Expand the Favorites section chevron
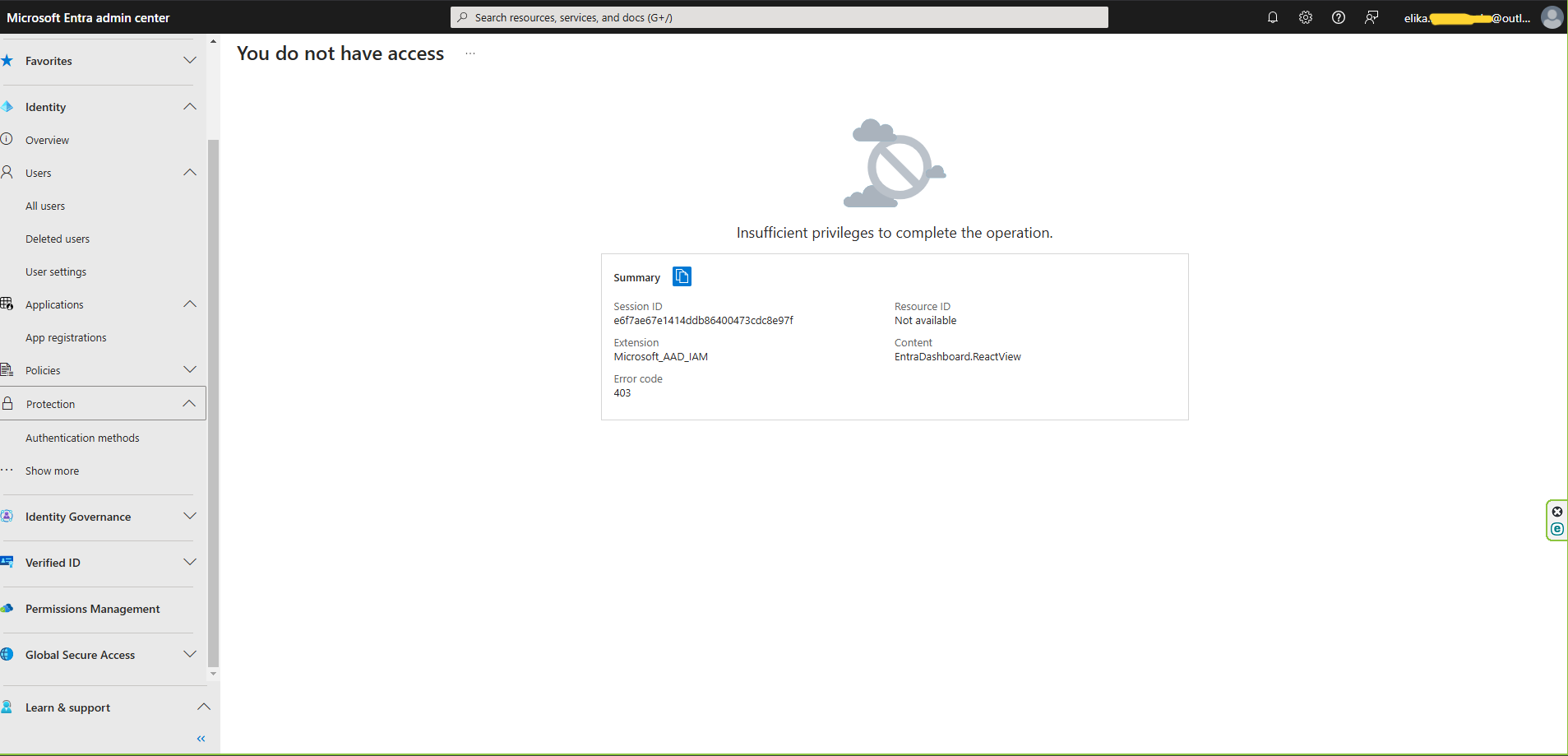 click(190, 60)
